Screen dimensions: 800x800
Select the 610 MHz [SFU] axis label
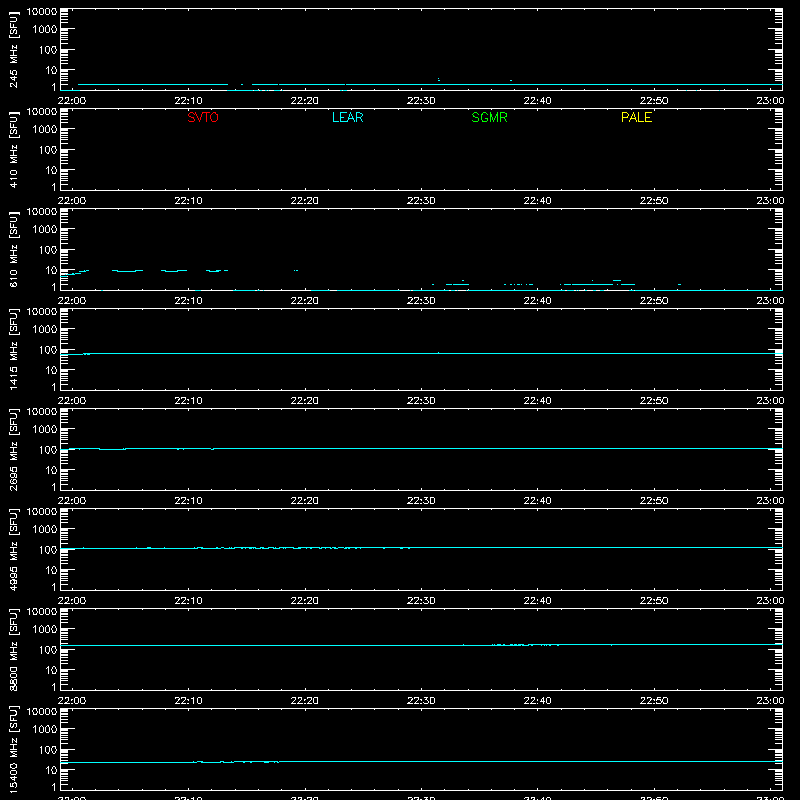tap(13, 250)
